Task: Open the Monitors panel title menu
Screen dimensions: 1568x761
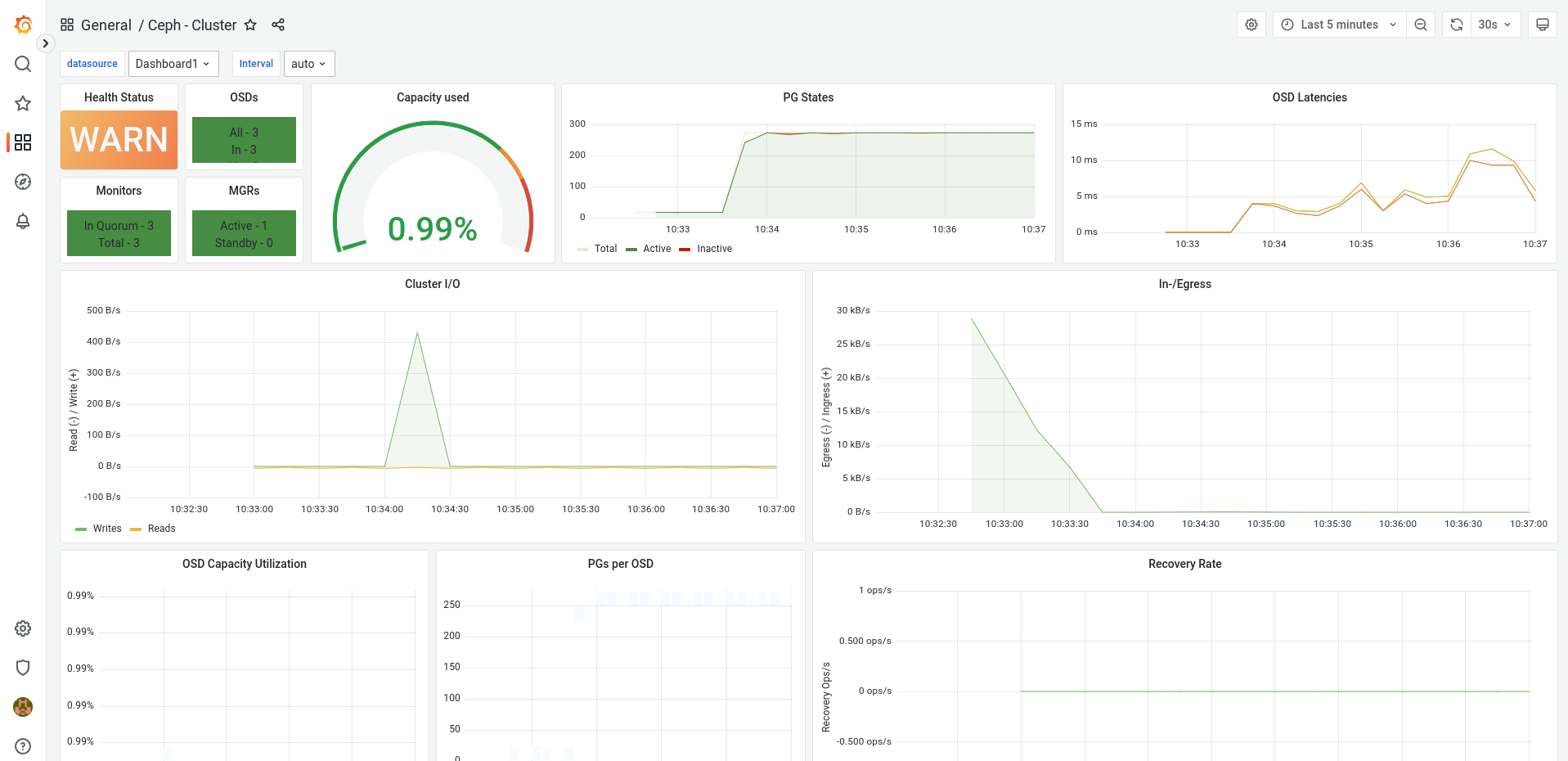Action: [119, 191]
